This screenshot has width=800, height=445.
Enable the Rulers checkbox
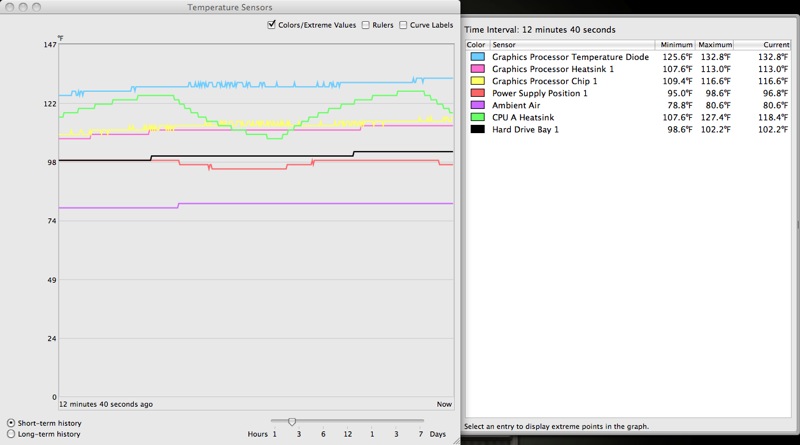click(366, 25)
